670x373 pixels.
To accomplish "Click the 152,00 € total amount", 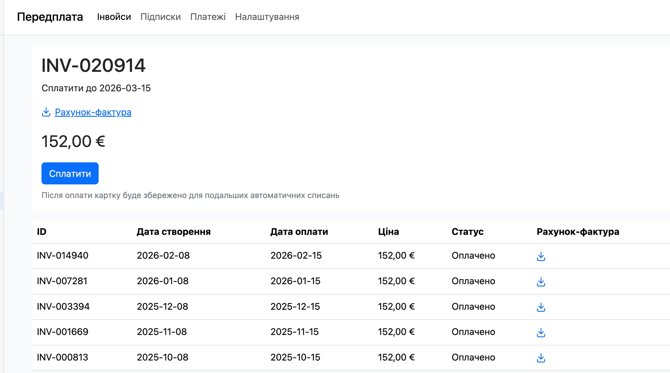I will point(73,141).
